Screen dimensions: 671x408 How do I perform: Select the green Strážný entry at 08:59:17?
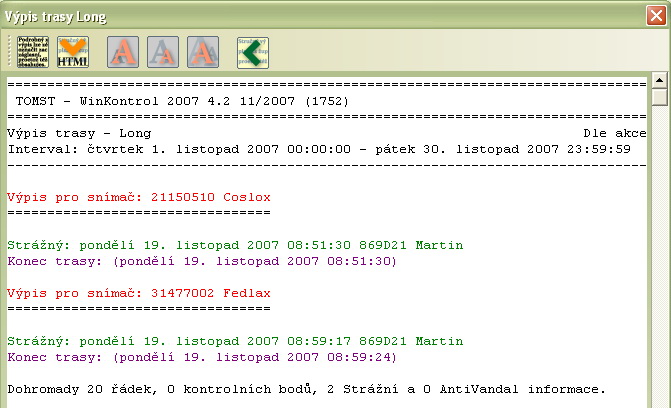(x=201, y=340)
